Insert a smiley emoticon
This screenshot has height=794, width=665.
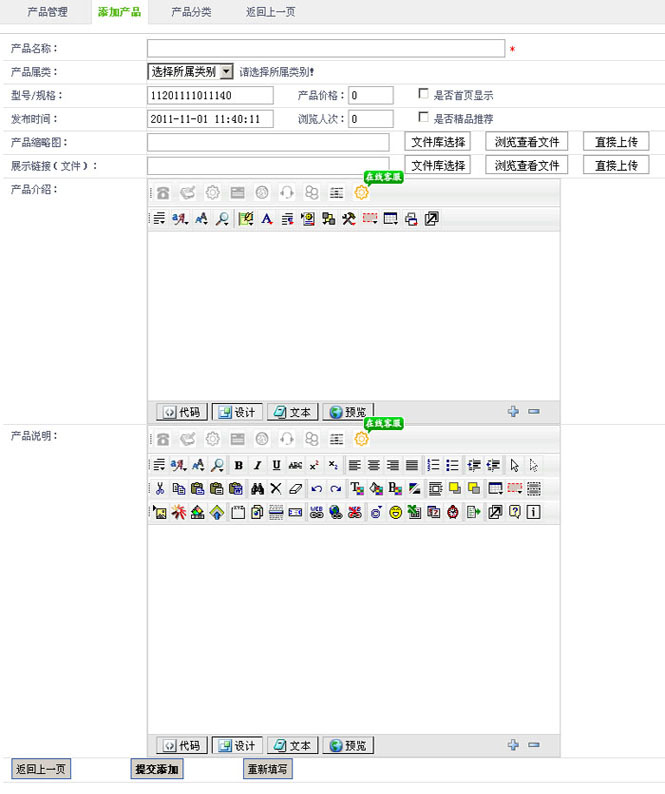click(395, 513)
